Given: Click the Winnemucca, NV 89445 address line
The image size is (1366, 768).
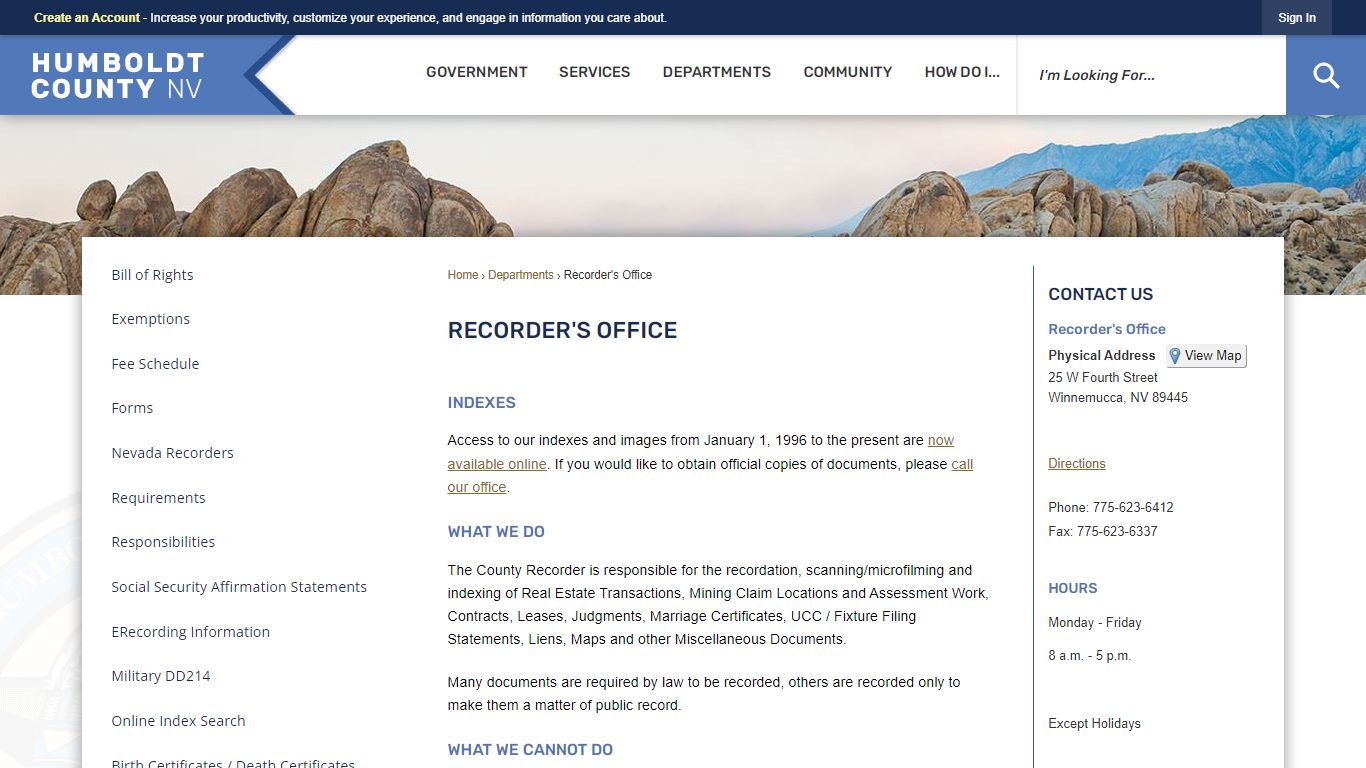Looking at the screenshot, I should [1118, 398].
